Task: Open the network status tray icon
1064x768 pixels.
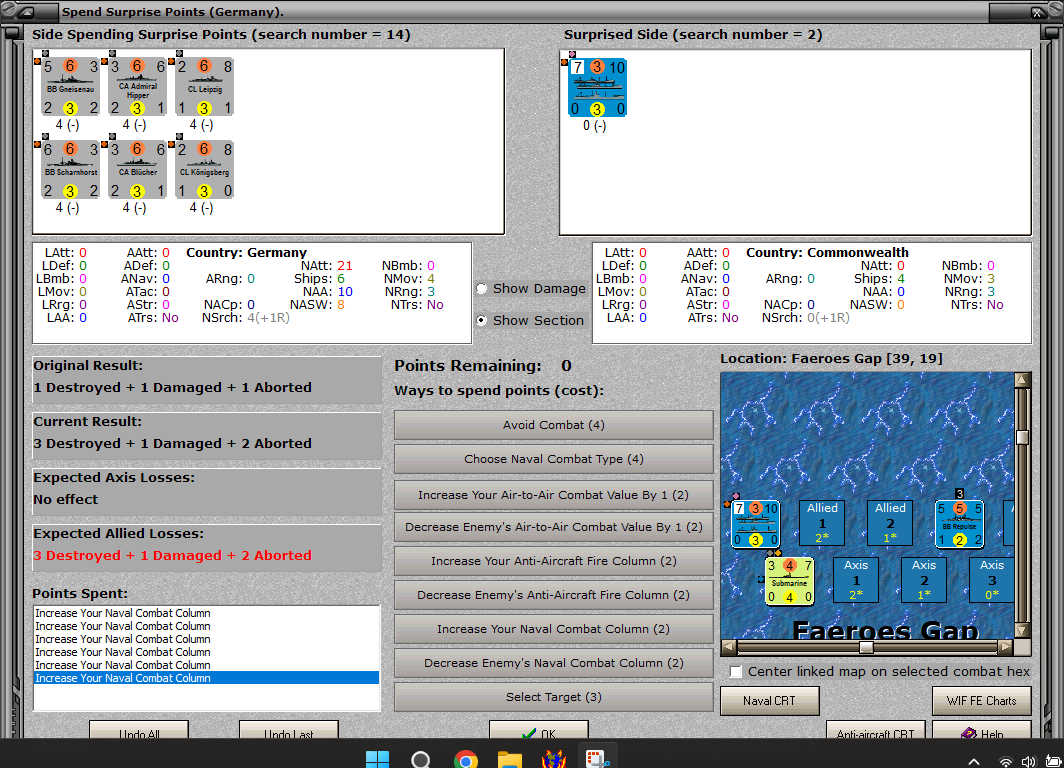Action: [x=1006, y=762]
